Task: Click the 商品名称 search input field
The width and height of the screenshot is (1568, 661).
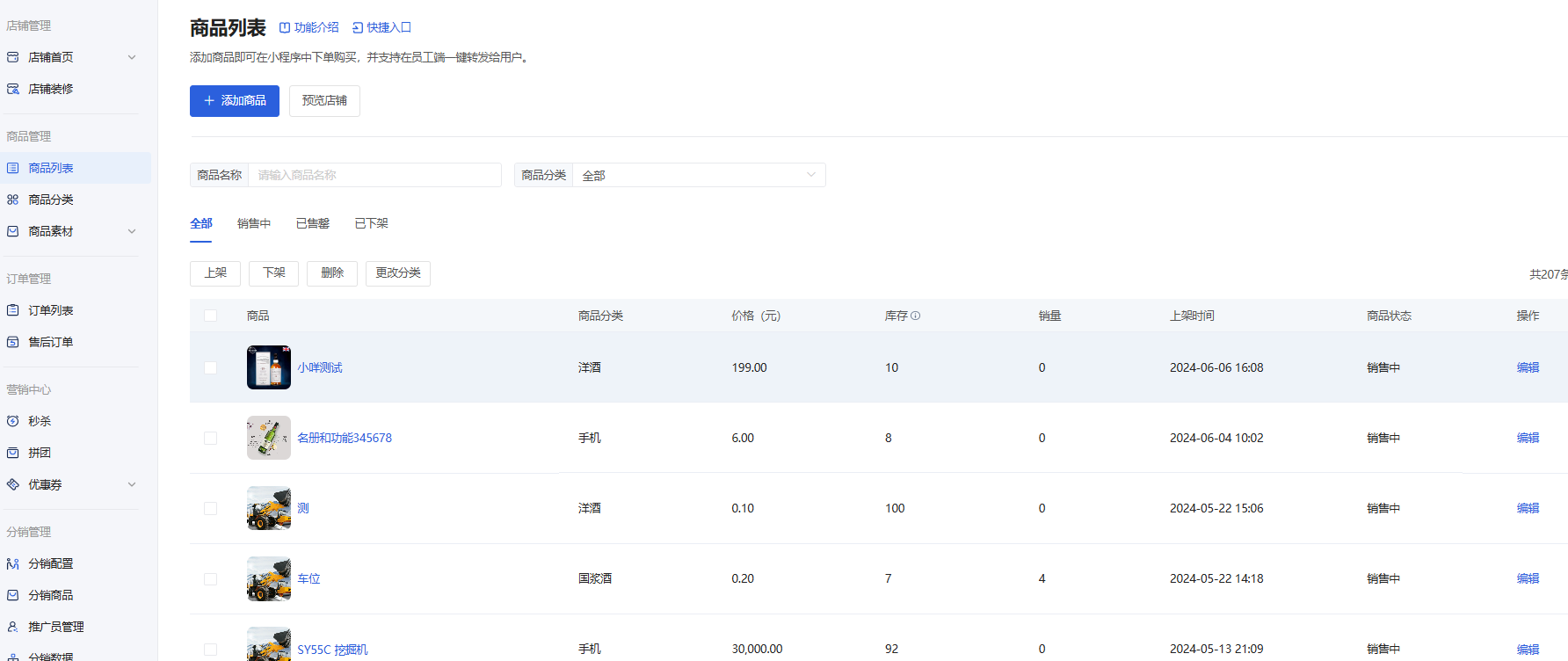Action: (x=374, y=175)
